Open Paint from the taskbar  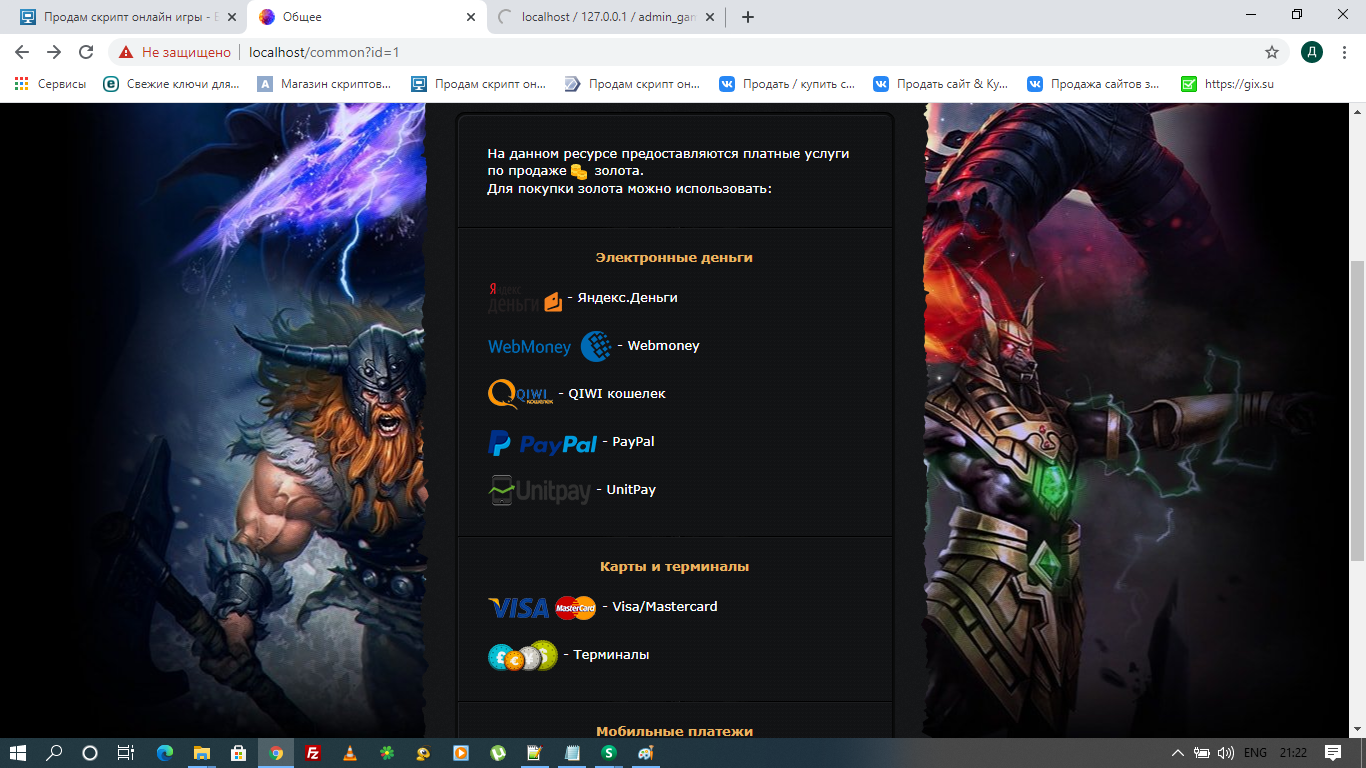(645, 753)
